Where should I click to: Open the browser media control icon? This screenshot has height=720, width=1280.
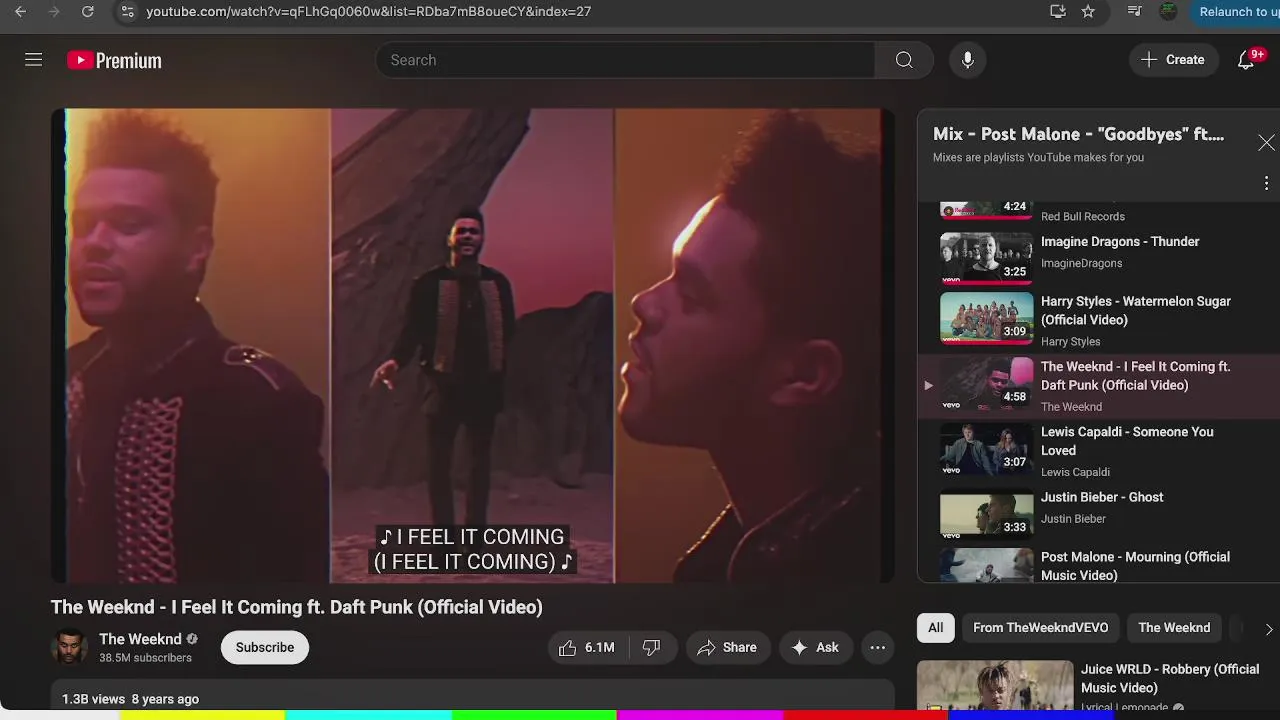pos(1134,12)
